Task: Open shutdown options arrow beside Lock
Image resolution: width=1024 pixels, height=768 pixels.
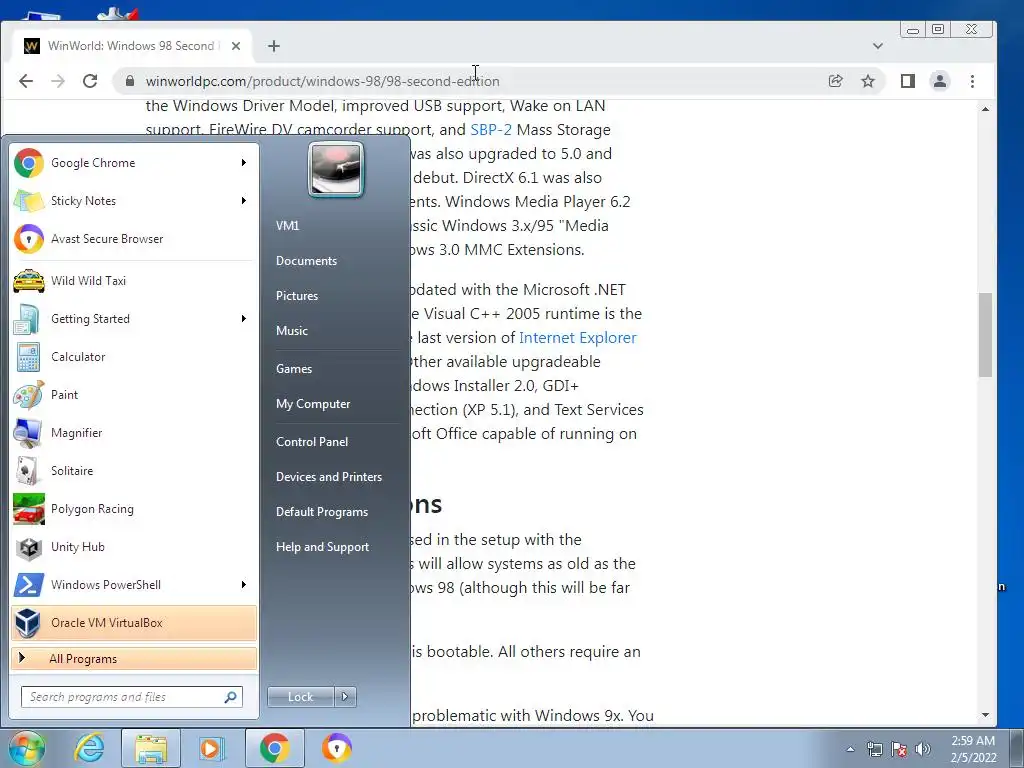Action: (x=345, y=697)
